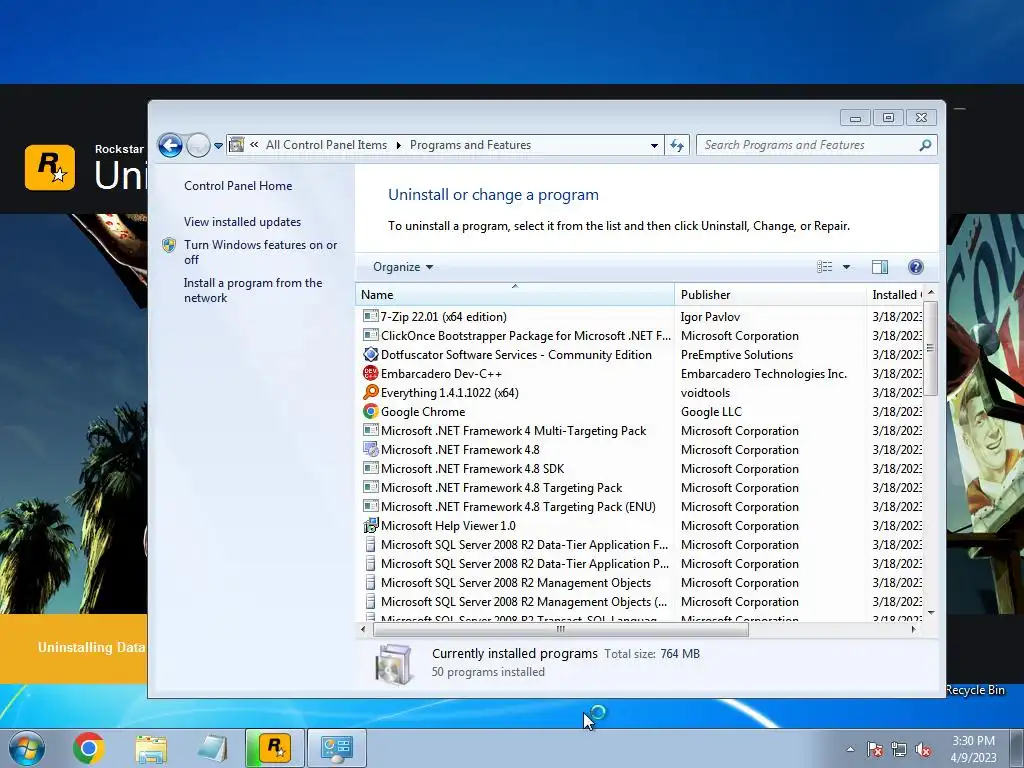Toggle the preview pane button

(880, 266)
